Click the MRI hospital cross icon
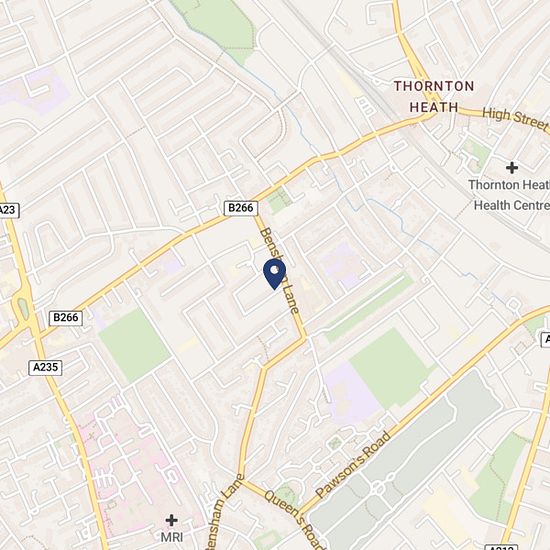 click(x=171, y=520)
